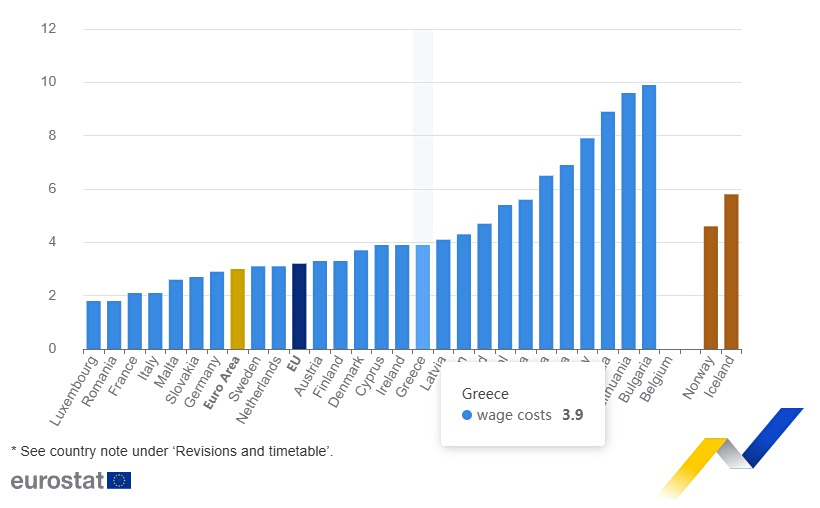This screenshot has width=820, height=508.
Task: Click the France axis label
Action: click(123, 376)
